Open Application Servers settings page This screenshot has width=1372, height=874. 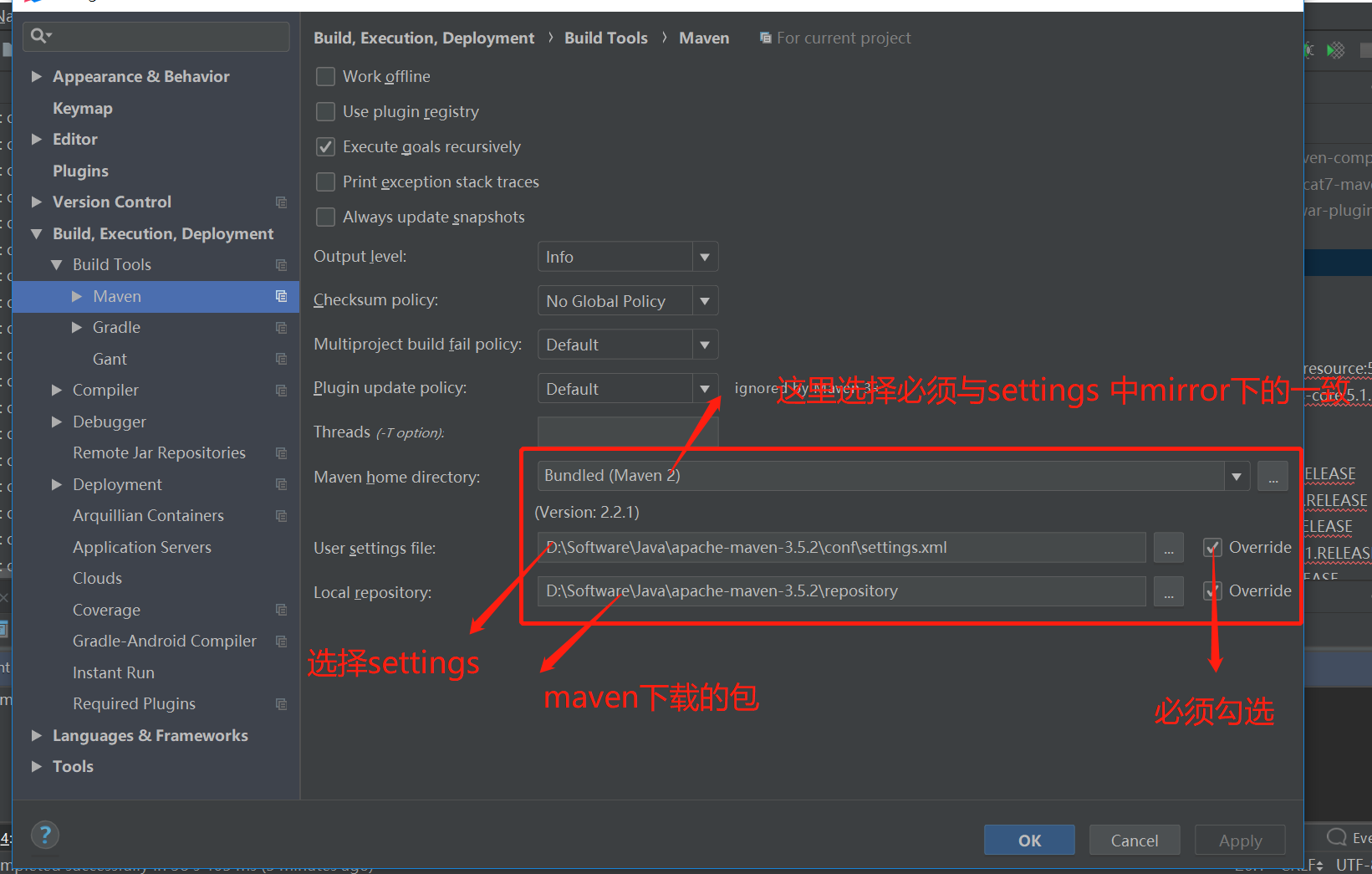click(x=142, y=547)
